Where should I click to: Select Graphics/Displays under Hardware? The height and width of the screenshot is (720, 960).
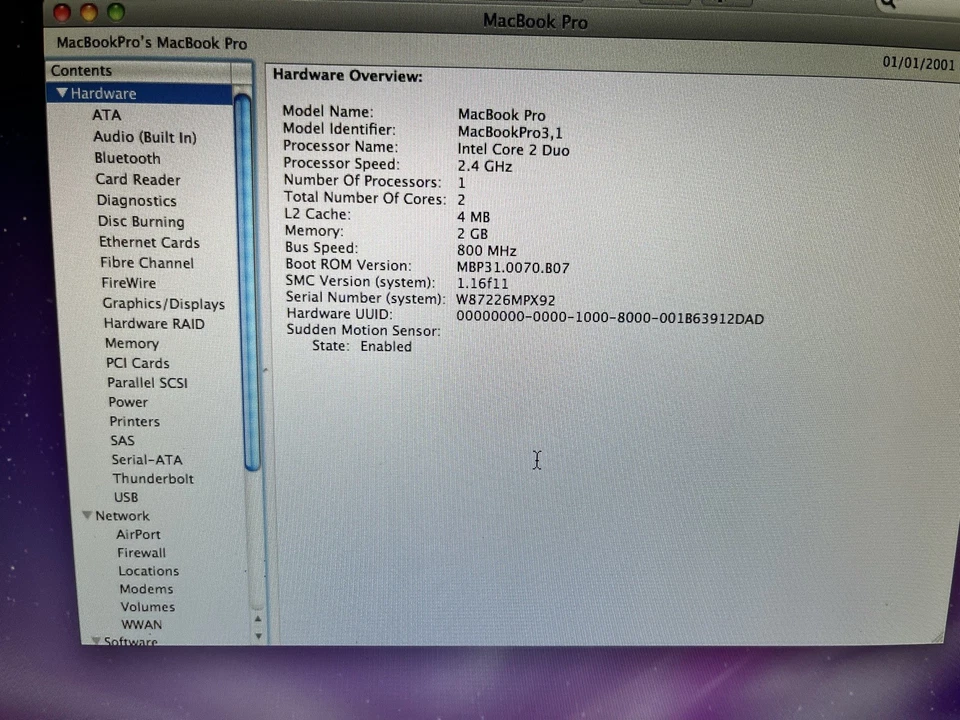163,303
